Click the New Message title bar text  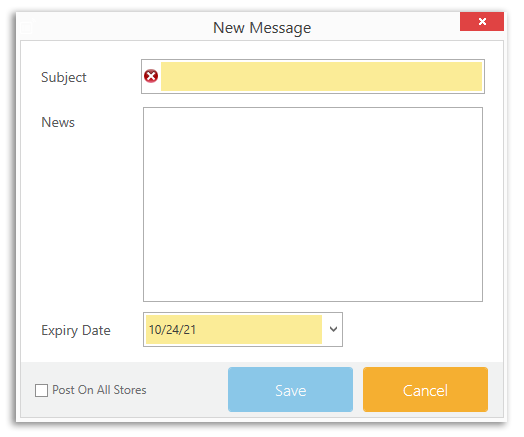[262, 28]
